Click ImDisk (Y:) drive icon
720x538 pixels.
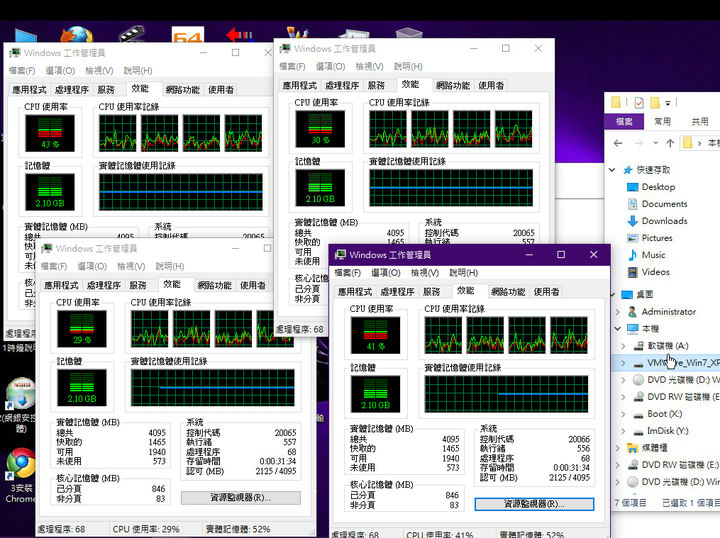click(638, 431)
